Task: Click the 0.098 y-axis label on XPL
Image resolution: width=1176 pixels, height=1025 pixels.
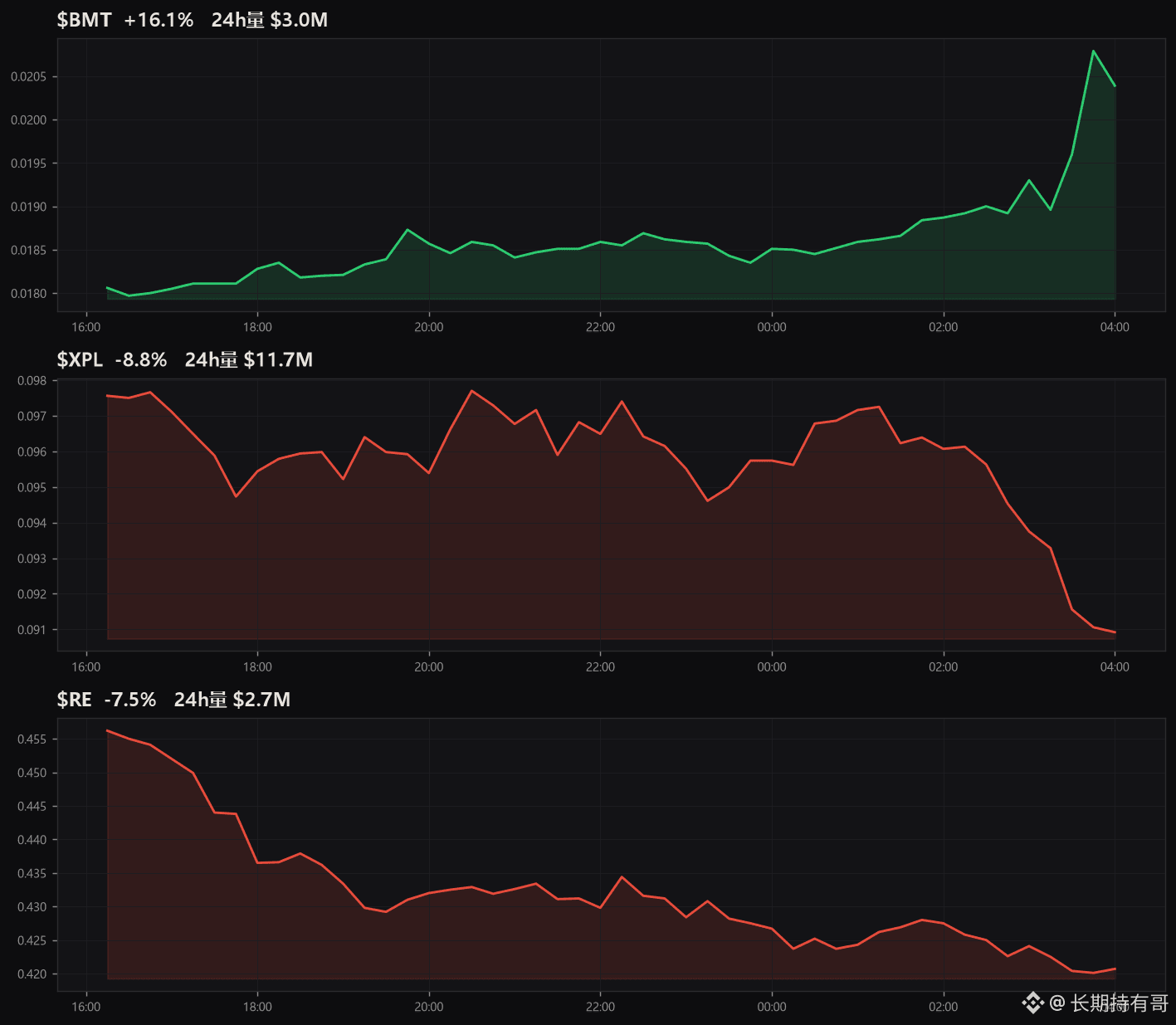Action: coord(32,381)
